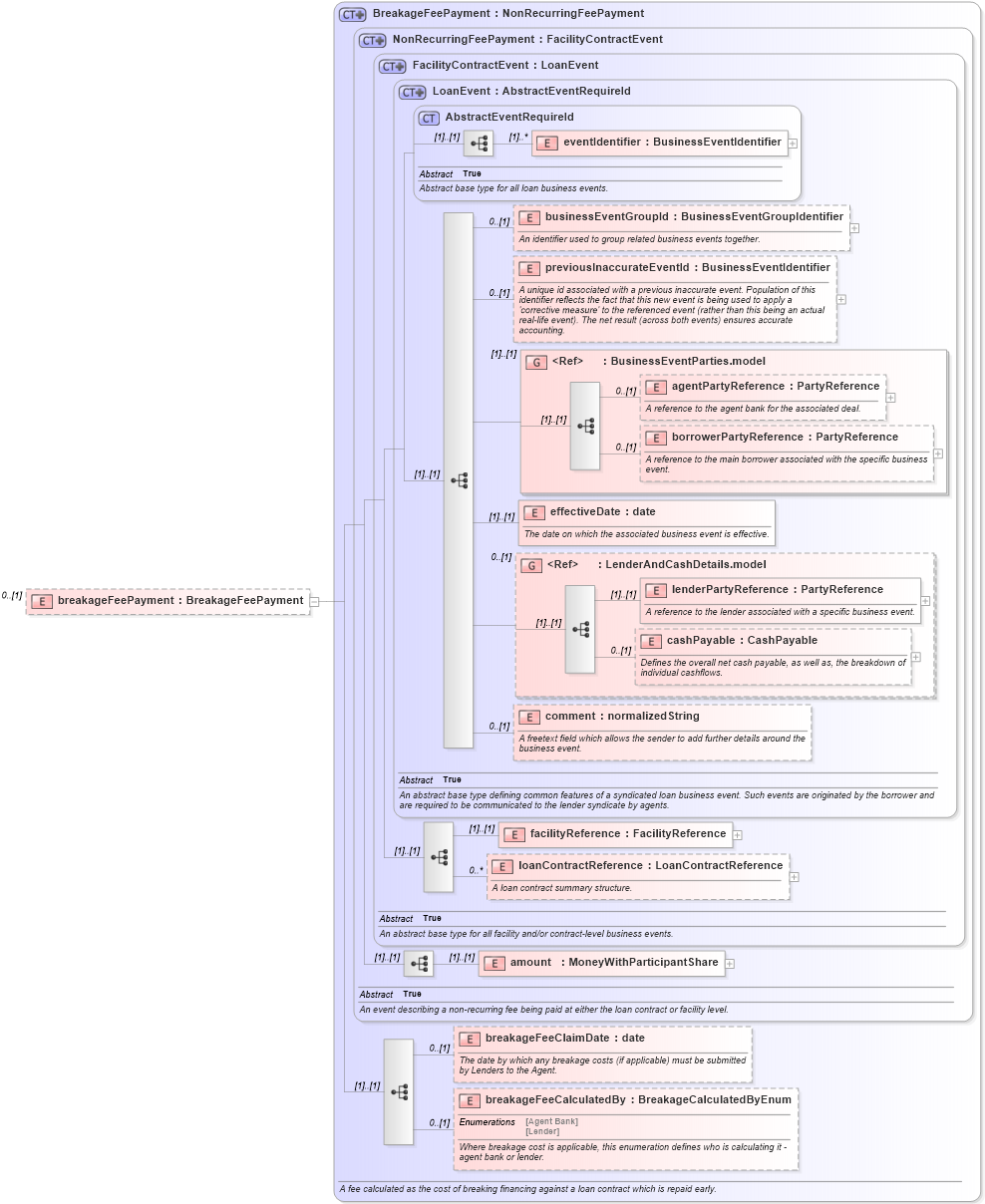
Task: Expand the eventIdentifier element details
Action: coord(793,143)
